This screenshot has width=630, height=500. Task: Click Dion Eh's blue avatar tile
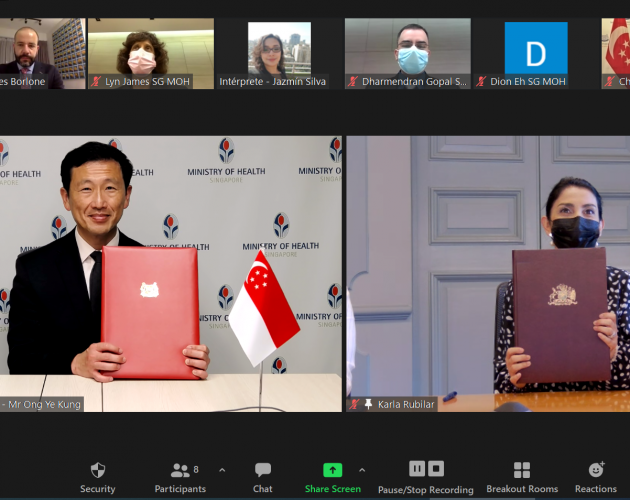[x=535, y=48]
